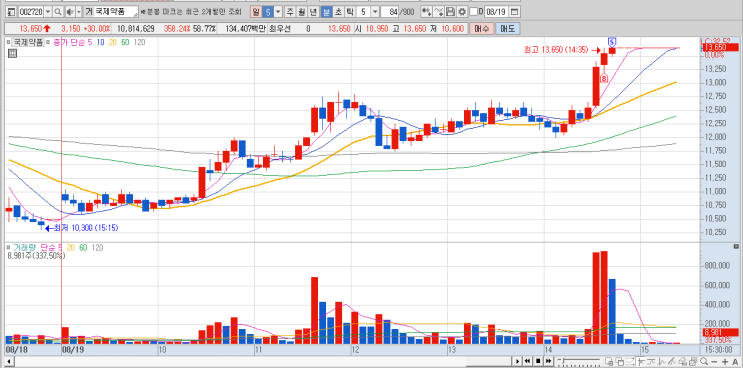This screenshot has width=743, height=368.
Task: Click the trend line drawing icon
Action: pos(671,361)
